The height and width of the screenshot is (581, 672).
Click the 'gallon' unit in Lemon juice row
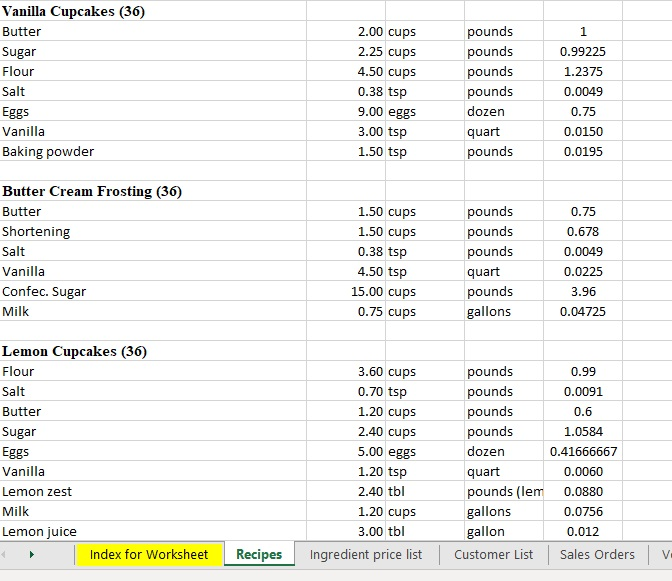coord(504,531)
